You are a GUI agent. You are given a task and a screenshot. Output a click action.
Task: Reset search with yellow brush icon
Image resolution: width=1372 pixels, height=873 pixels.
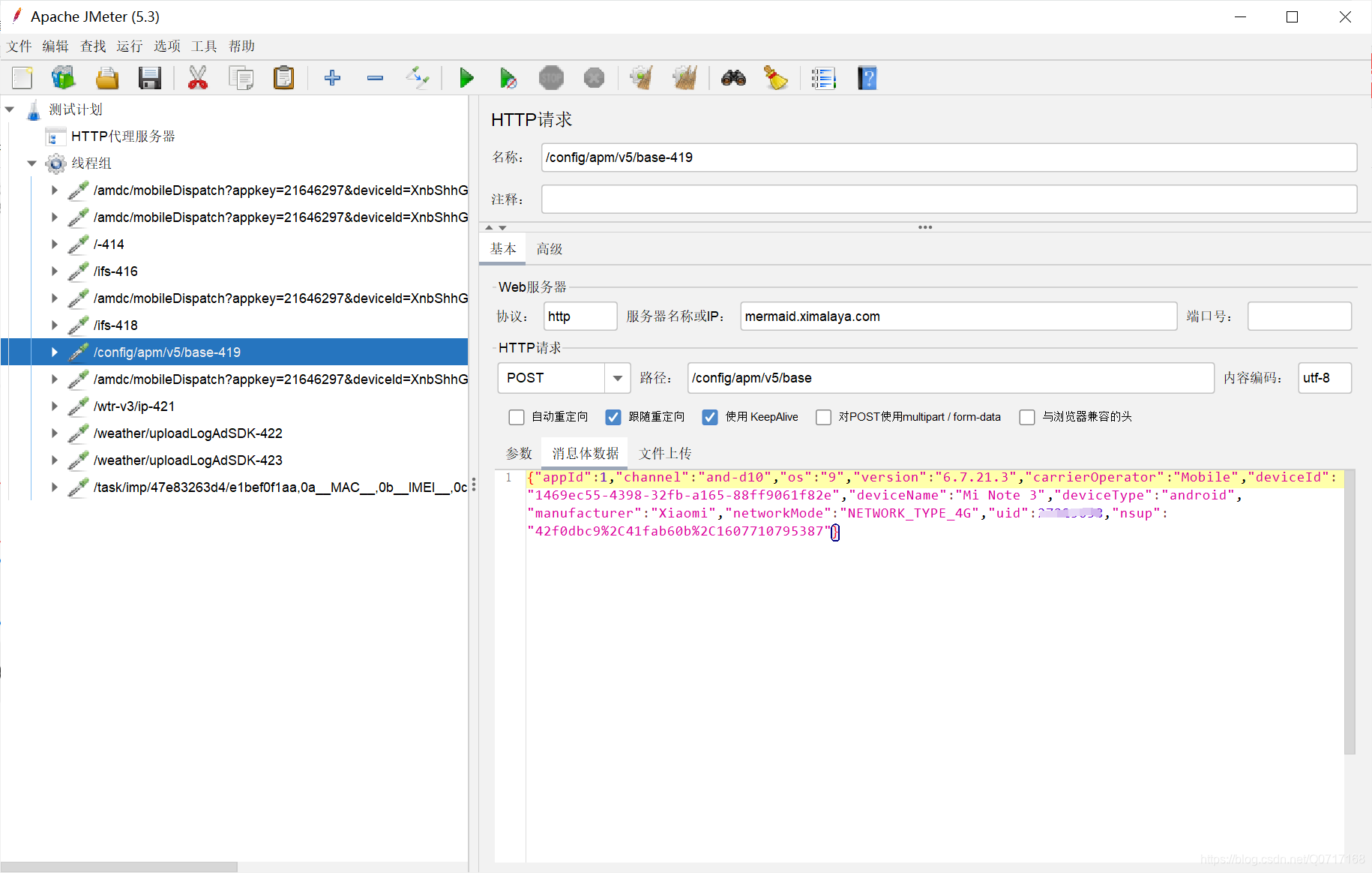[x=776, y=78]
